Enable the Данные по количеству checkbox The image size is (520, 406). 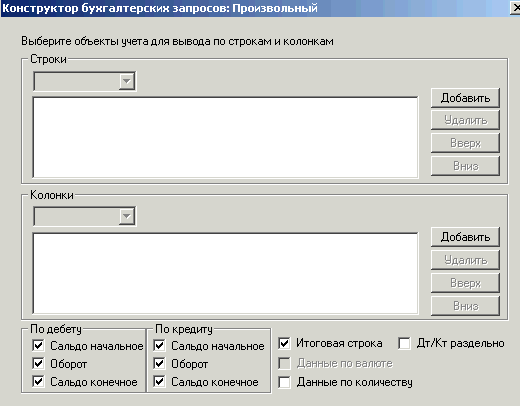[284, 382]
